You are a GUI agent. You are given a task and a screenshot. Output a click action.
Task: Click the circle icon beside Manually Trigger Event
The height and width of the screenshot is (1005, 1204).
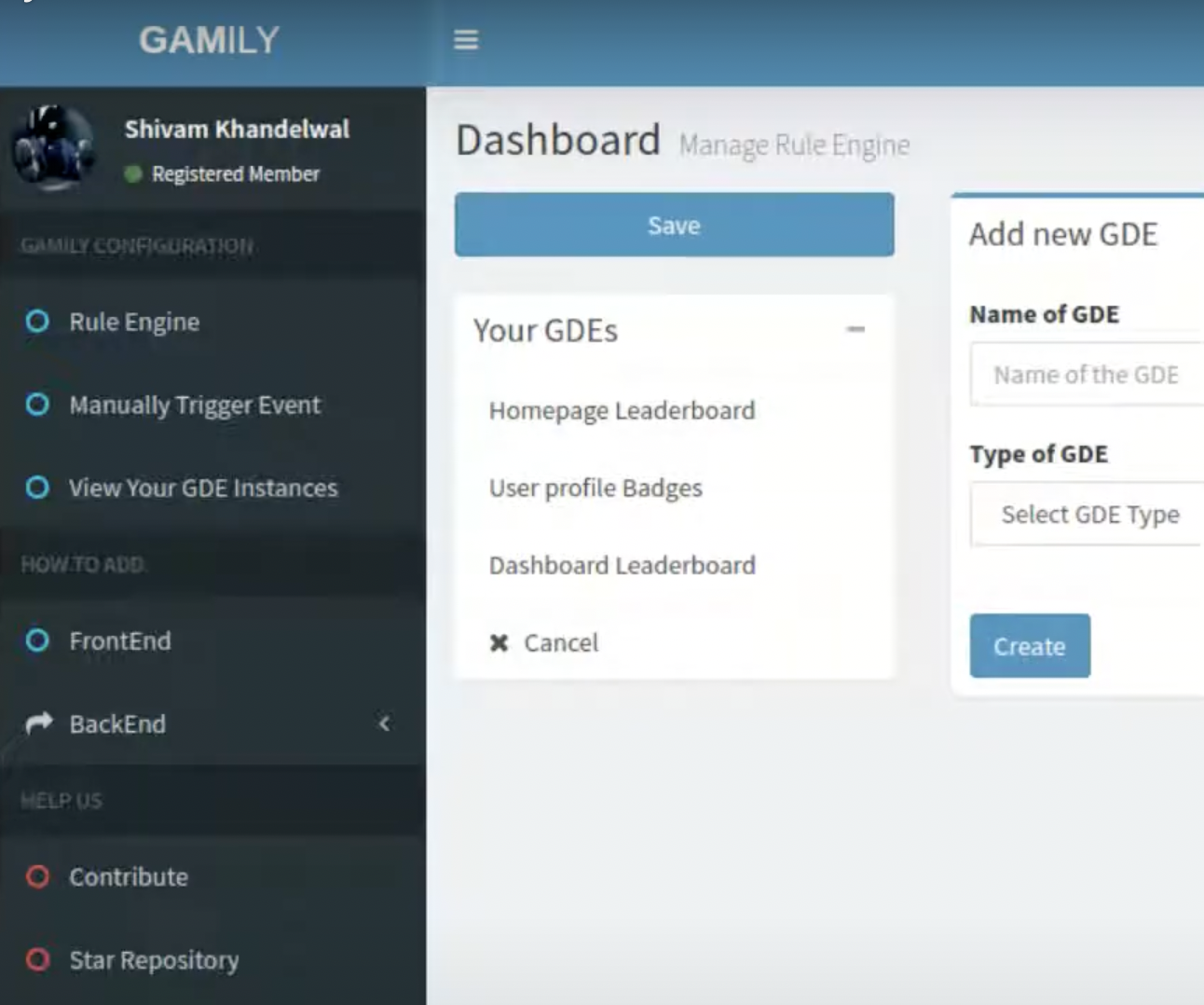click(x=37, y=405)
